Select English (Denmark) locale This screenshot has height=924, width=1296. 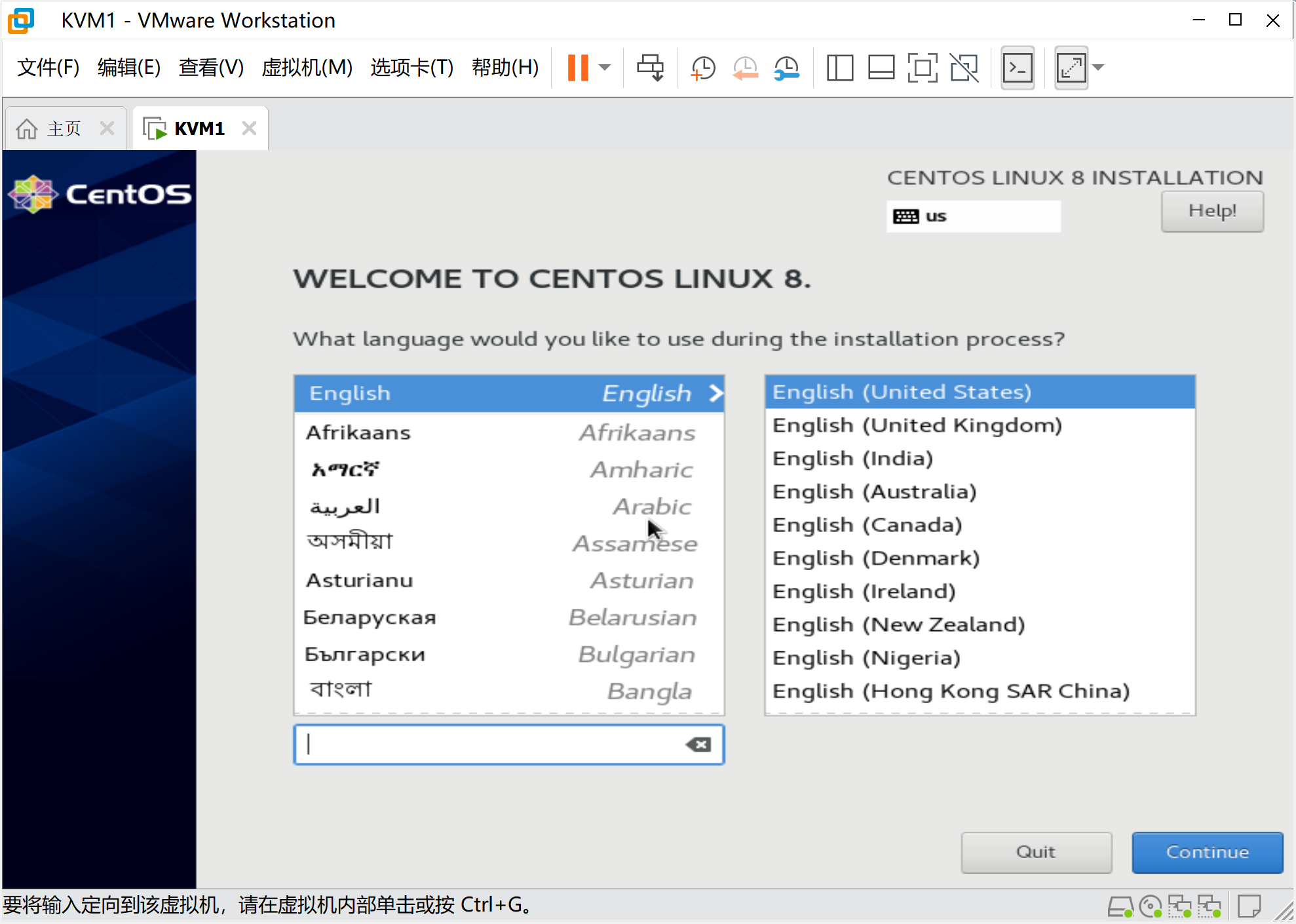click(980, 558)
